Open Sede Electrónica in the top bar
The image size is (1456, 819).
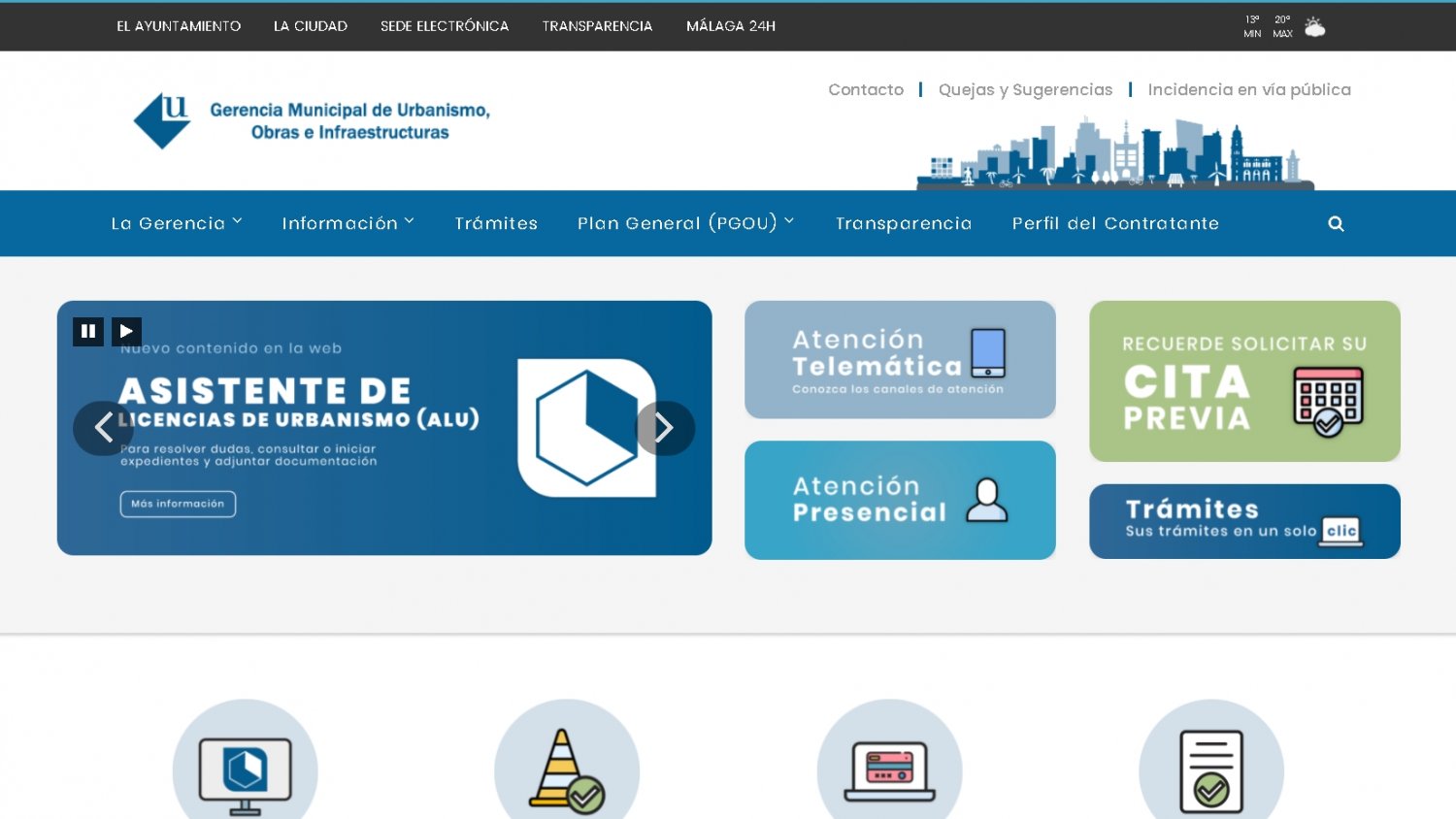445,26
